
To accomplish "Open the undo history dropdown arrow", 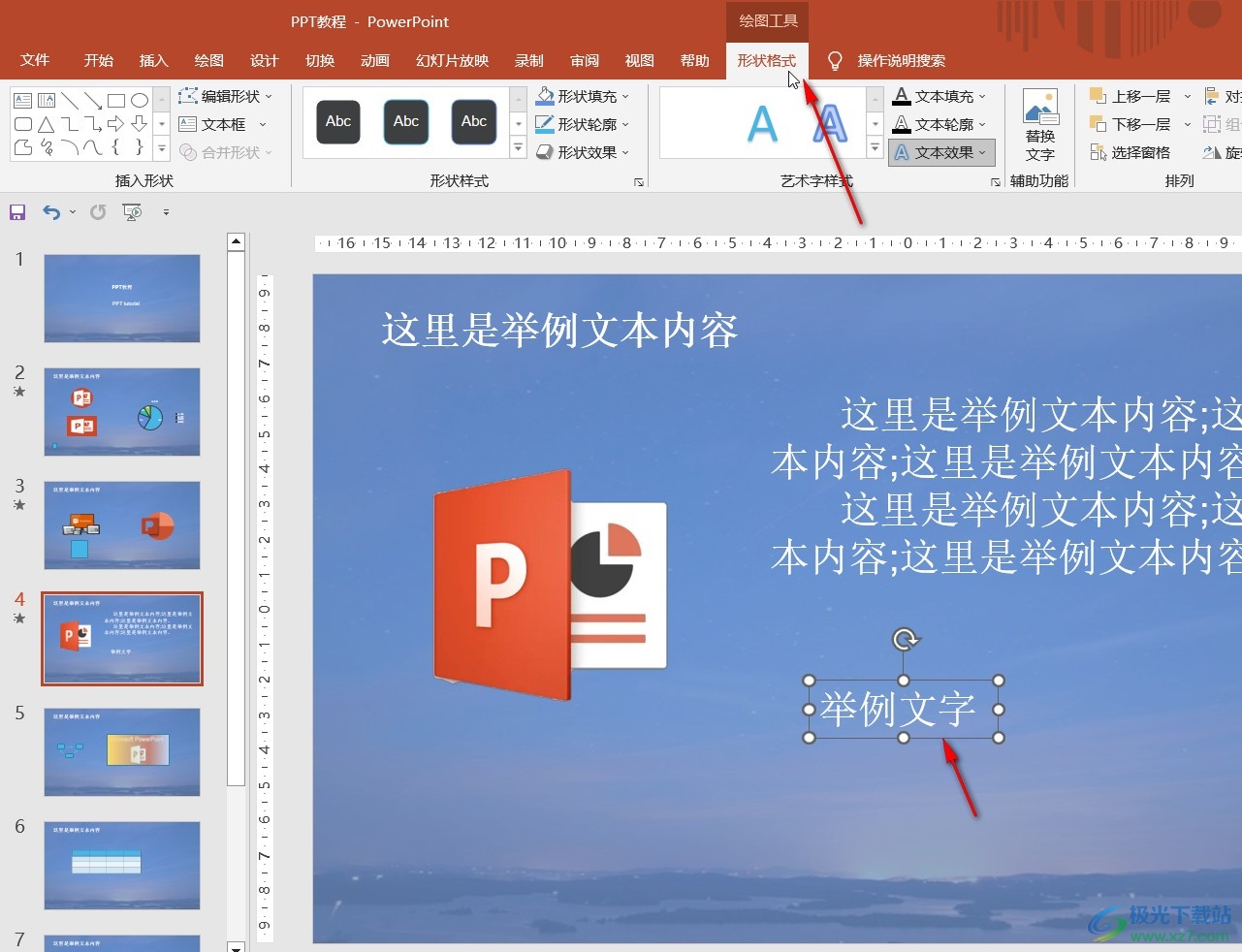I will [73, 212].
